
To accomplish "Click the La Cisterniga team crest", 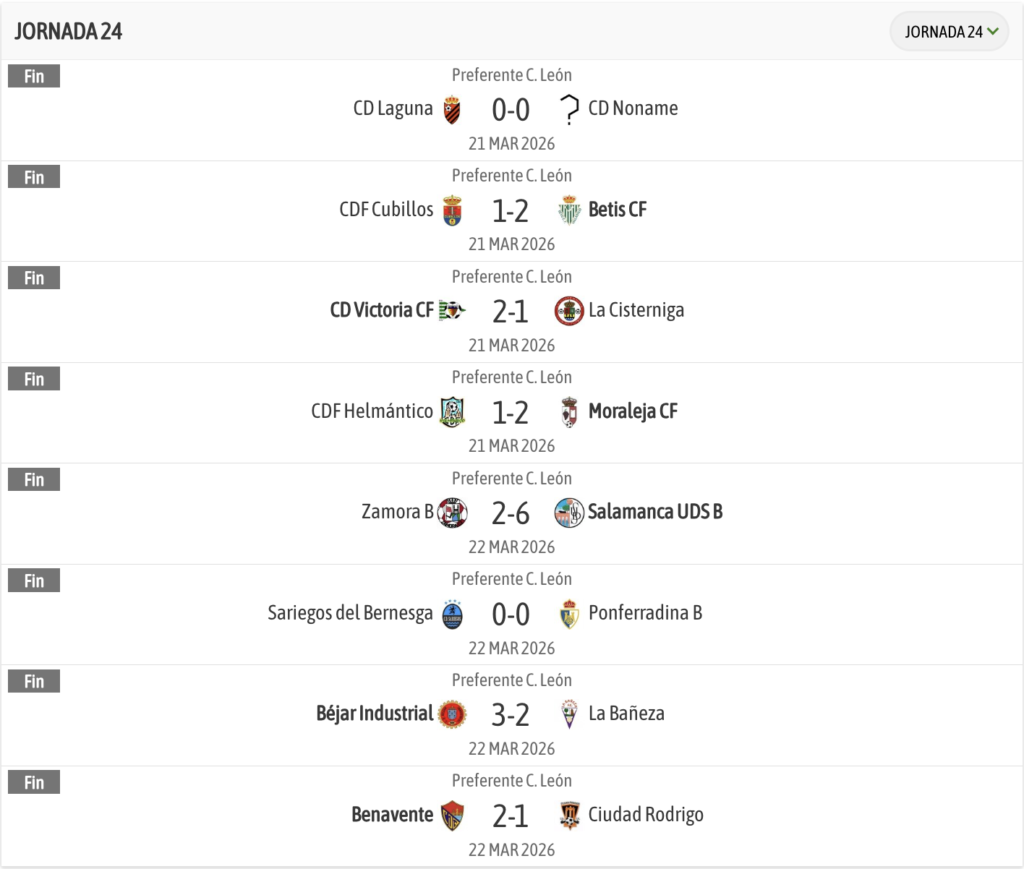I will tap(569, 311).
